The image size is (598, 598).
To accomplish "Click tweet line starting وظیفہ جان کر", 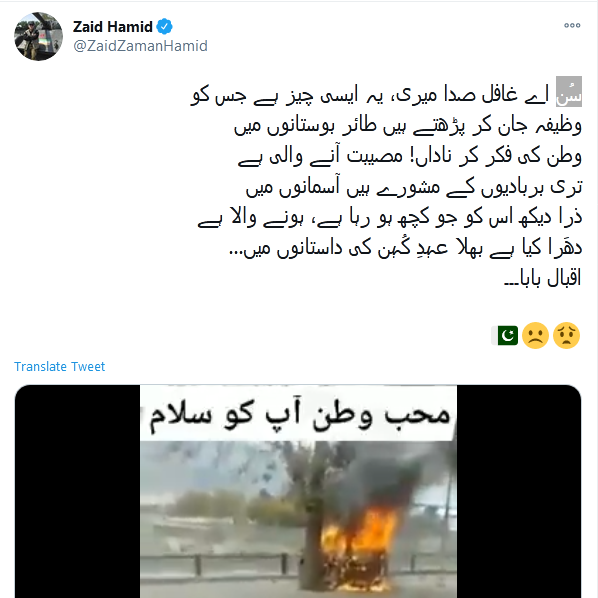I will coord(408,125).
